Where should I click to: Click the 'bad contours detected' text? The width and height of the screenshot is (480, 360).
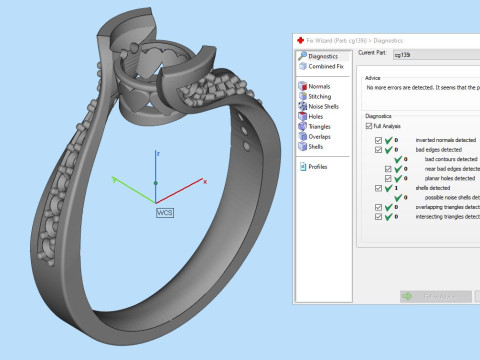coord(451,159)
